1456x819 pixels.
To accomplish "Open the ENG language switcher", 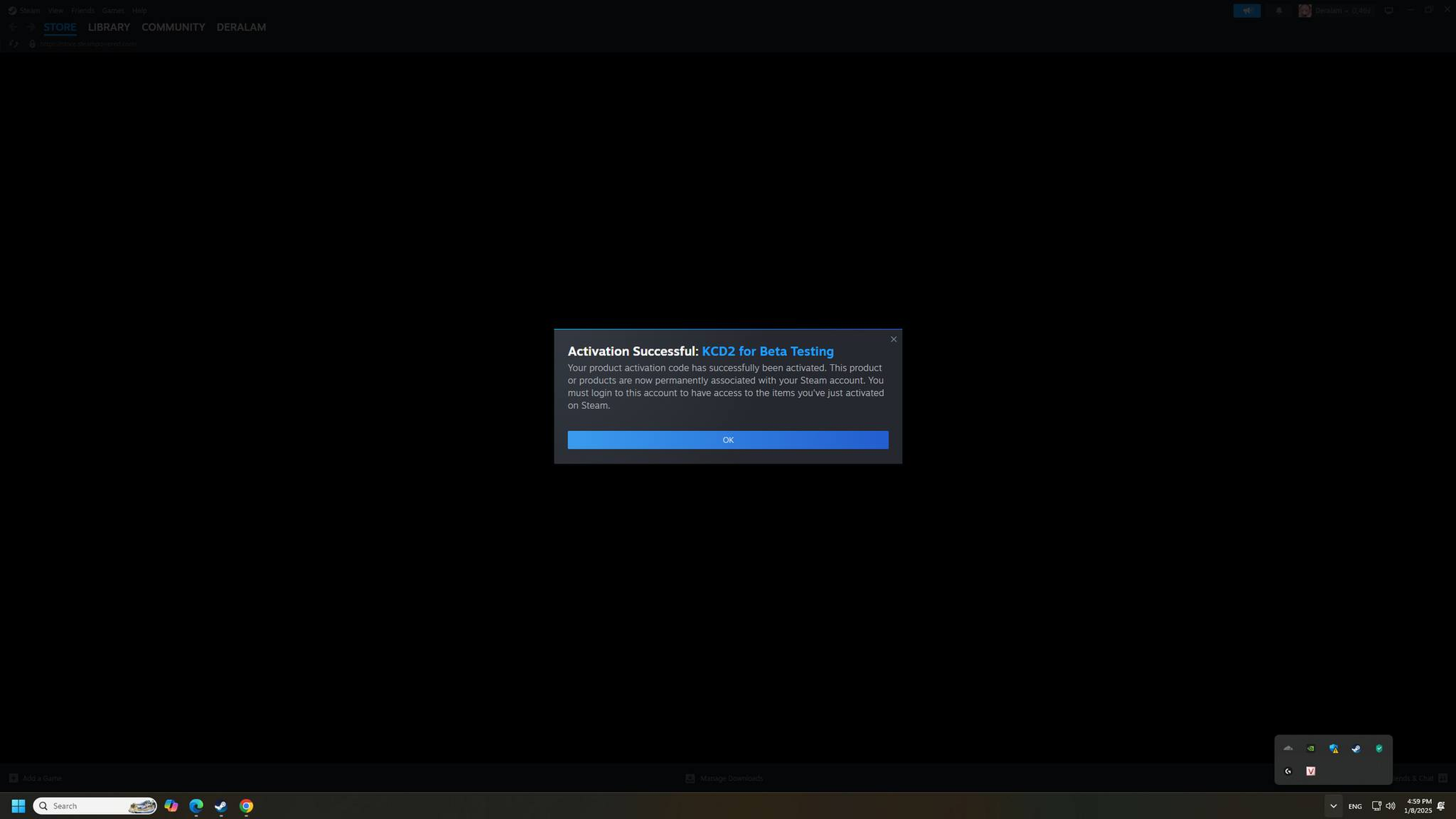I will coord(1355,806).
